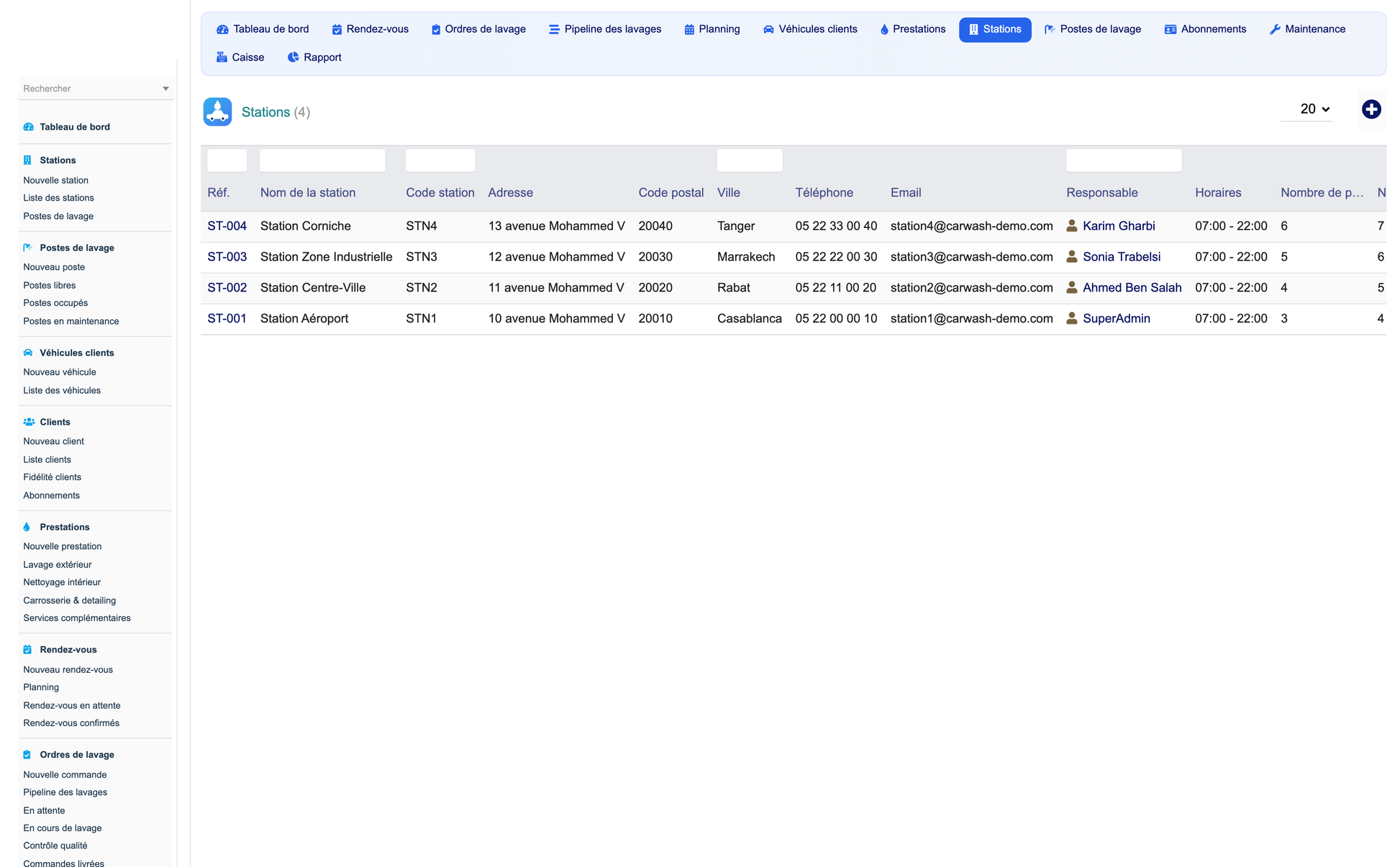The width and height of the screenshot is (1400, 867).
Task: Click the Véhicules clients car icon in sidebar
Action: coord(28,353)
